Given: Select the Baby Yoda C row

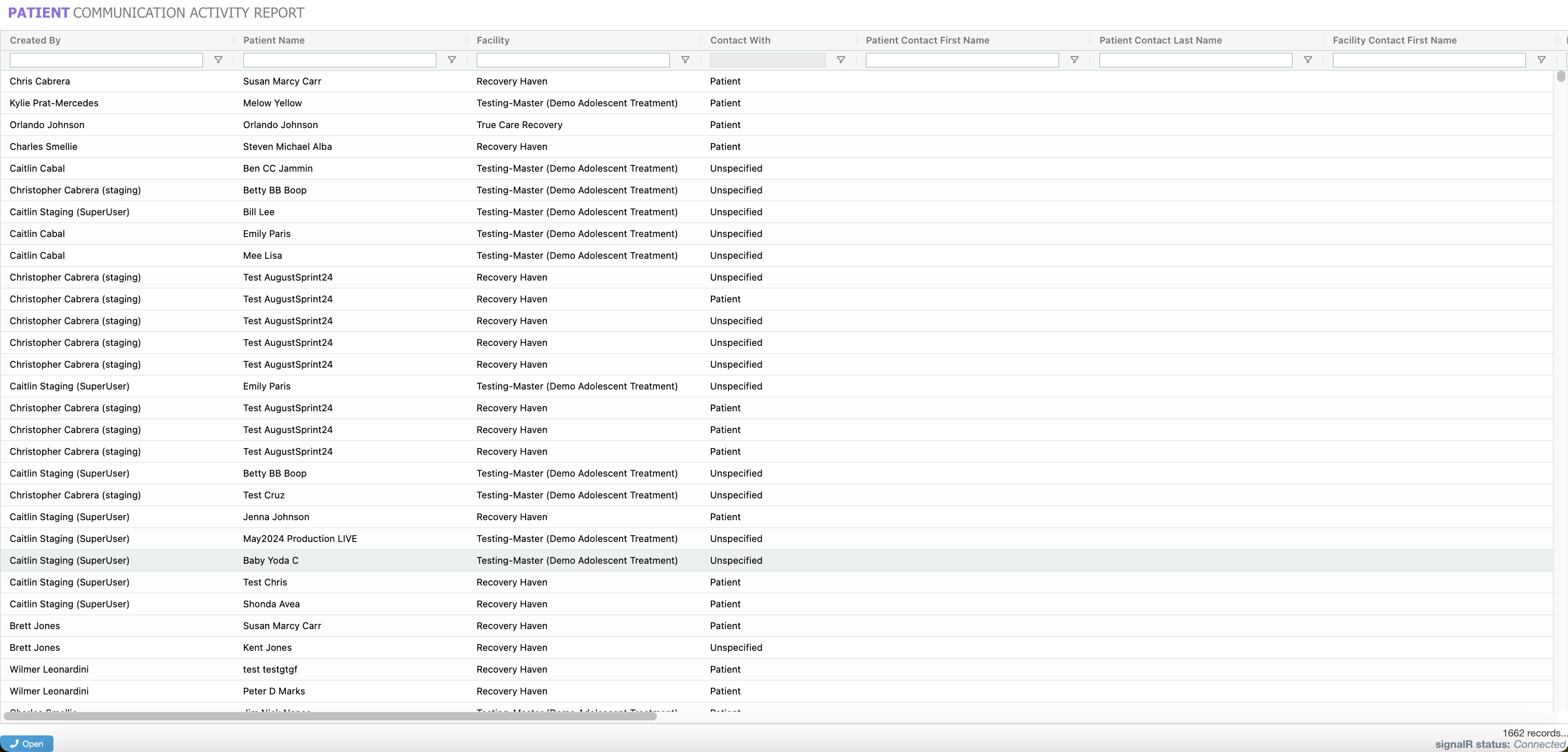Looking at the screenshot, I should [270, 560].
